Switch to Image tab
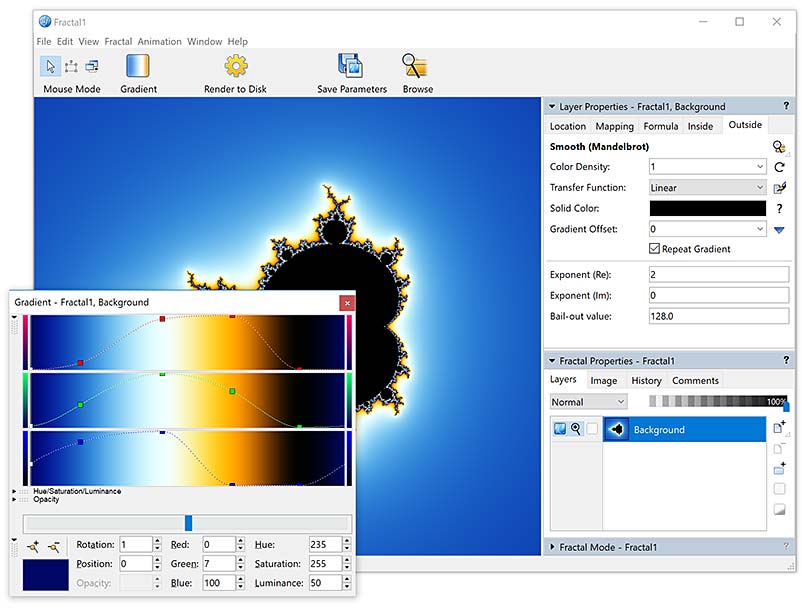Image resolution: width=802 pixels, height=608 pixels. pyautogui.click(x=604, y=380)
